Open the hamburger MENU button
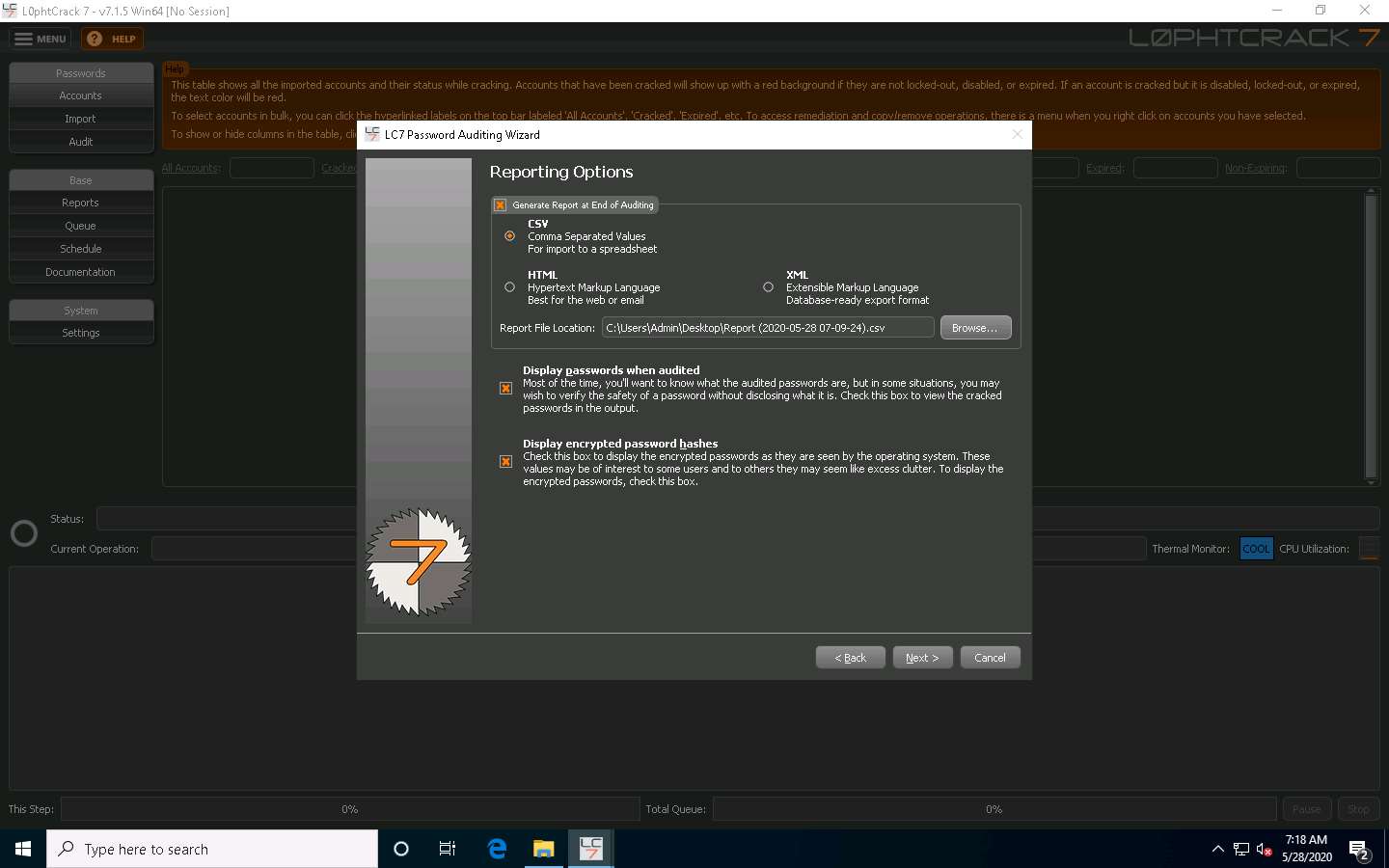This screenshot has width=1389, height=868. click(x=40, y=39)
